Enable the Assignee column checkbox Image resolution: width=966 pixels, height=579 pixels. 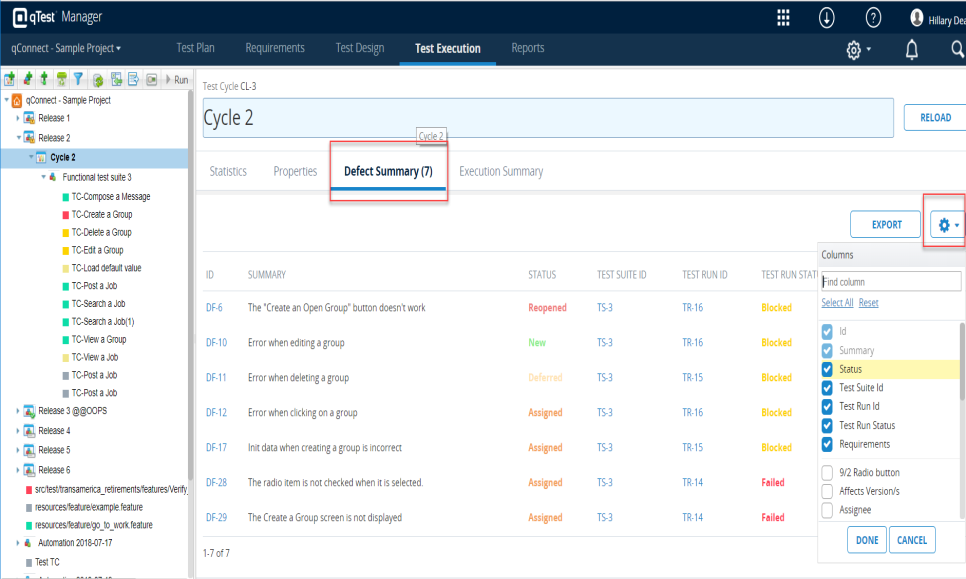coord(827,510)
